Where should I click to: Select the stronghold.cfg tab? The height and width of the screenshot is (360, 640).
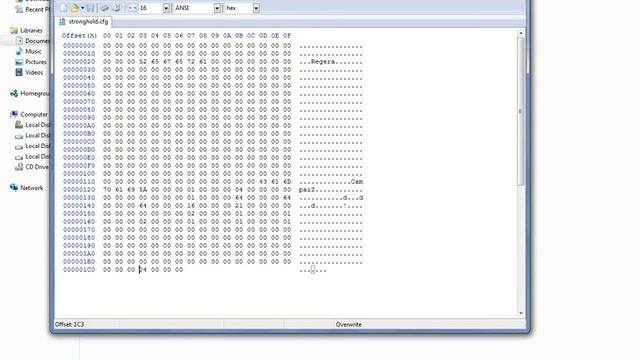(84, 22)
